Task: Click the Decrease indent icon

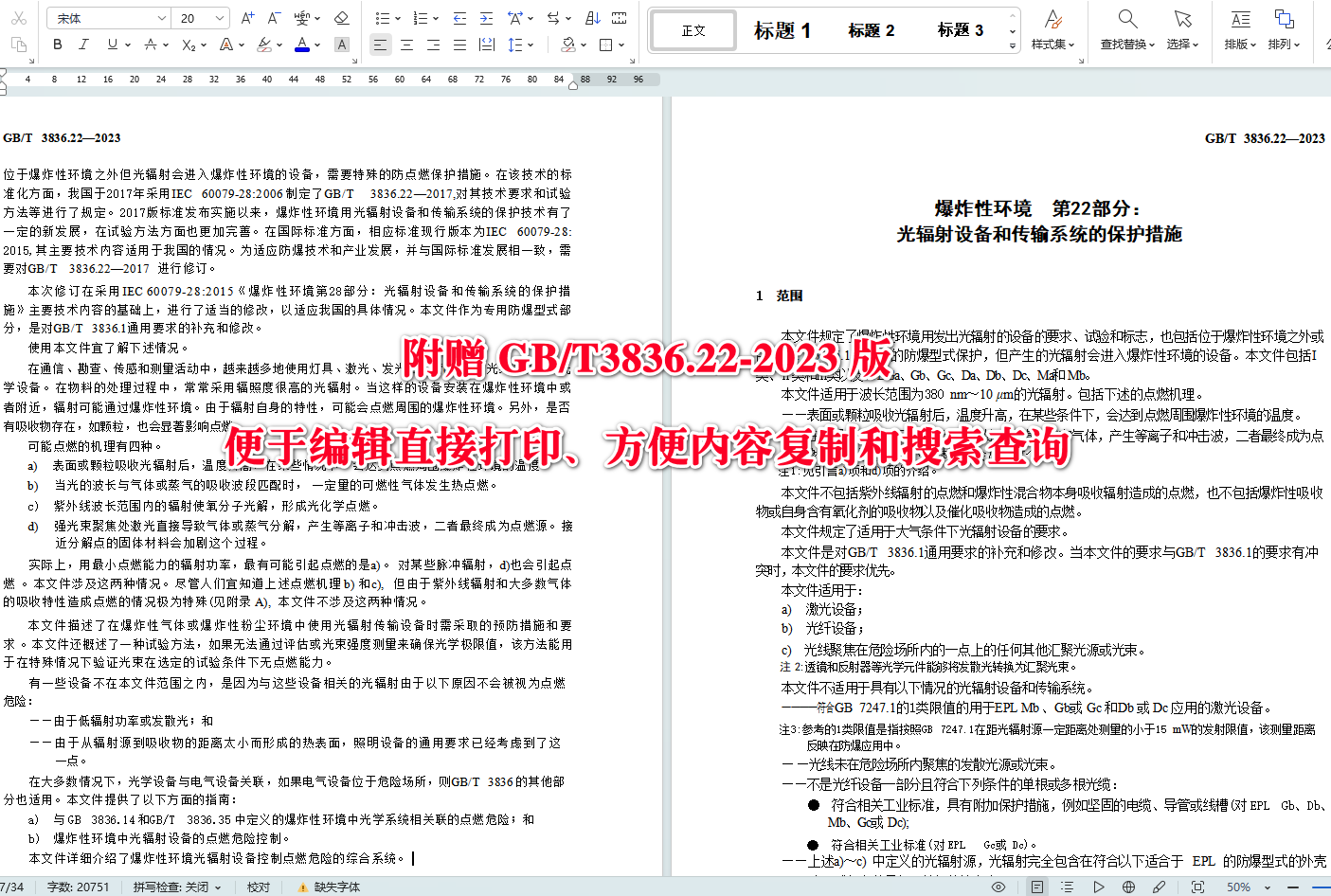Action: coord(459,18)
